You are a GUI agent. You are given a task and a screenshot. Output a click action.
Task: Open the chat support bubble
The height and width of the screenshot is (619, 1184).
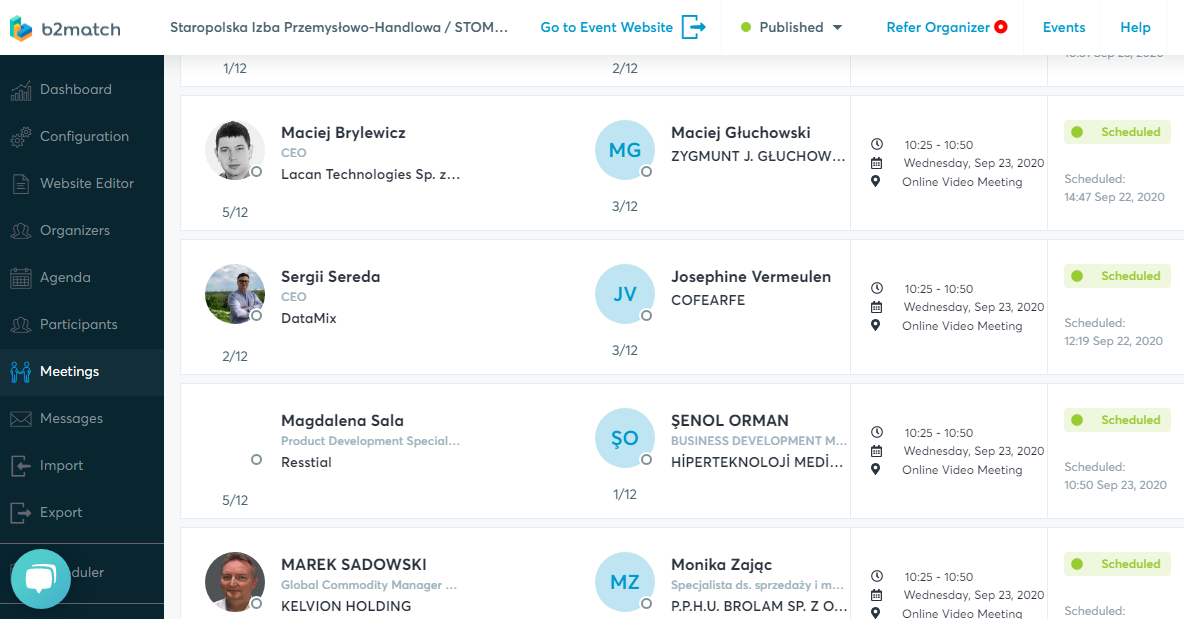point(40,579)
